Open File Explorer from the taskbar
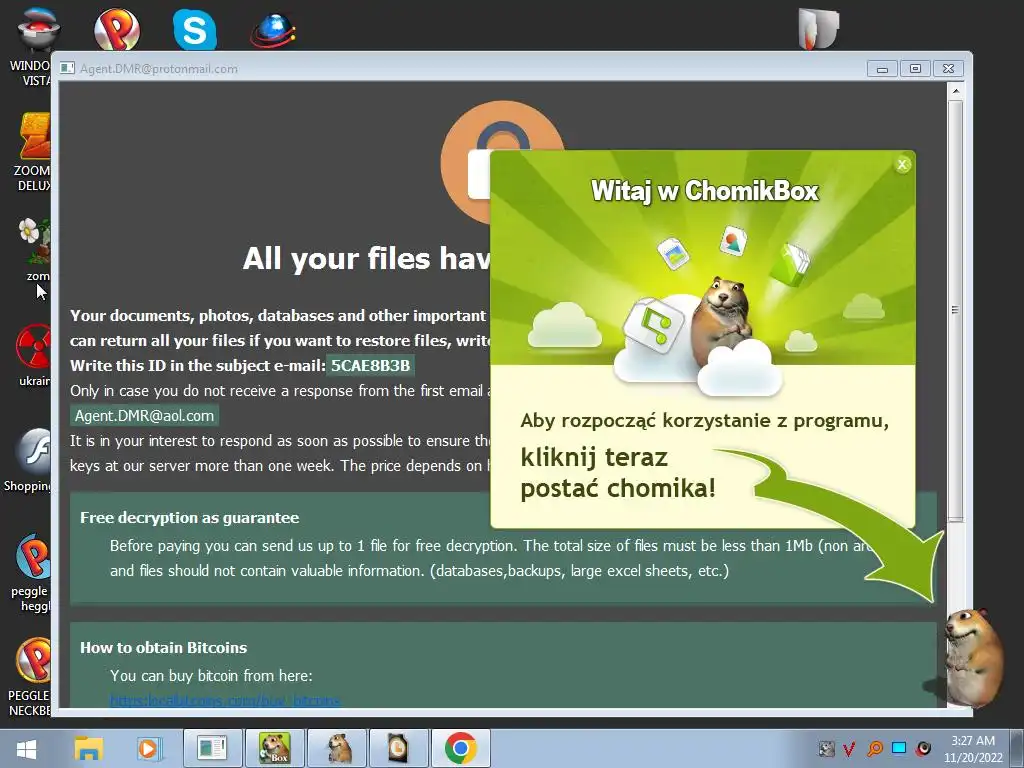The image size is (1024, 768). coord(89,749)
